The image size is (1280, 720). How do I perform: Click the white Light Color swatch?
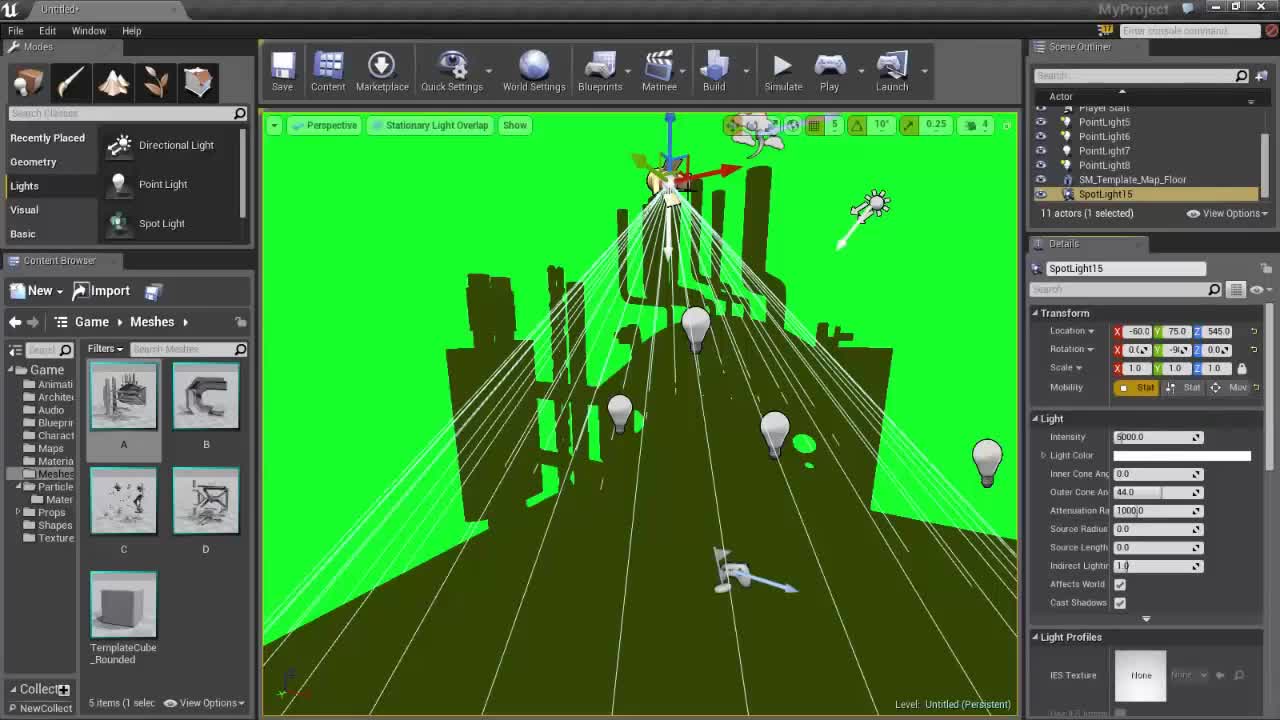pos(1182,456)
